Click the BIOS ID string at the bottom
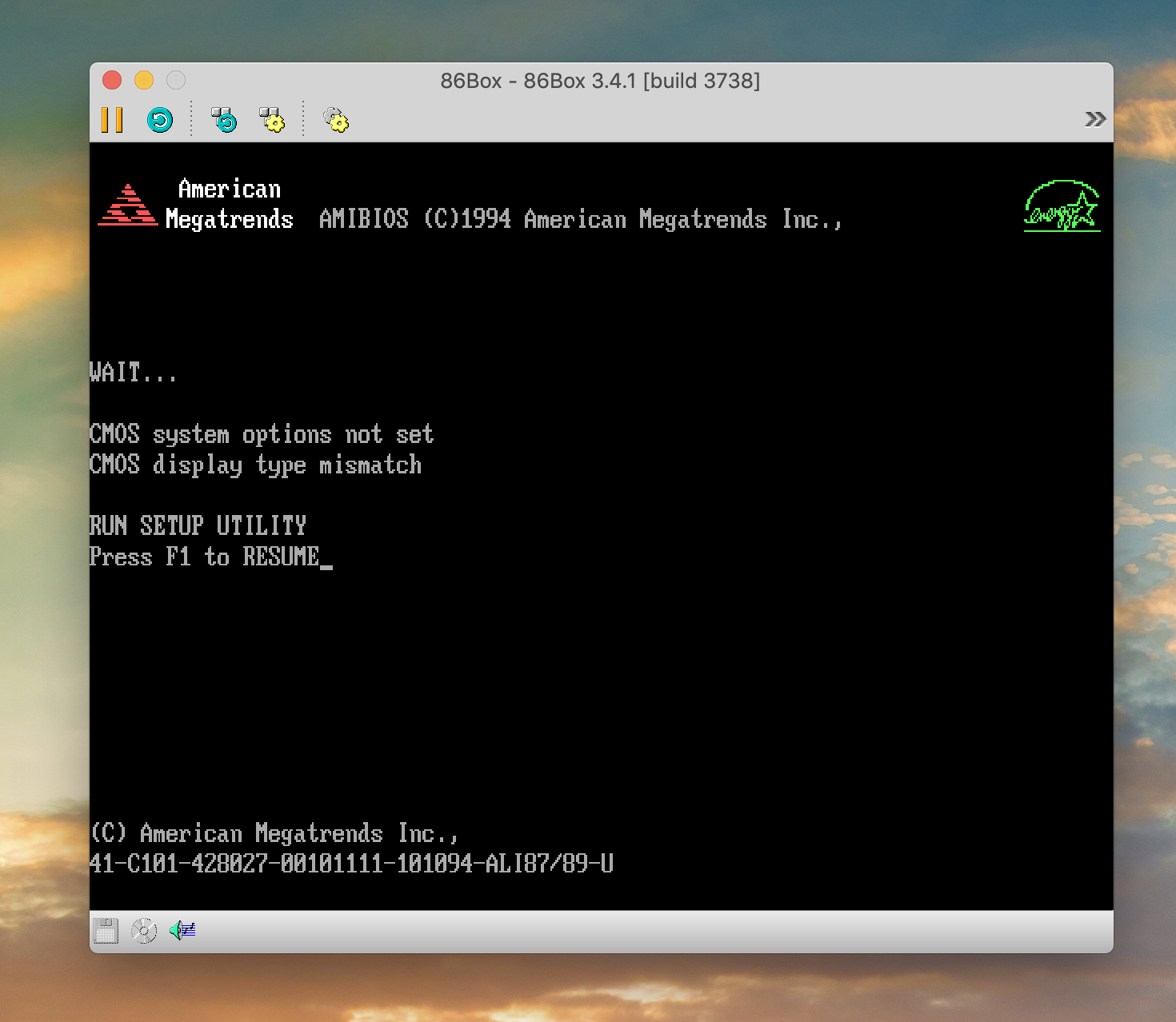The image size is (1176, 1022). 350,864
